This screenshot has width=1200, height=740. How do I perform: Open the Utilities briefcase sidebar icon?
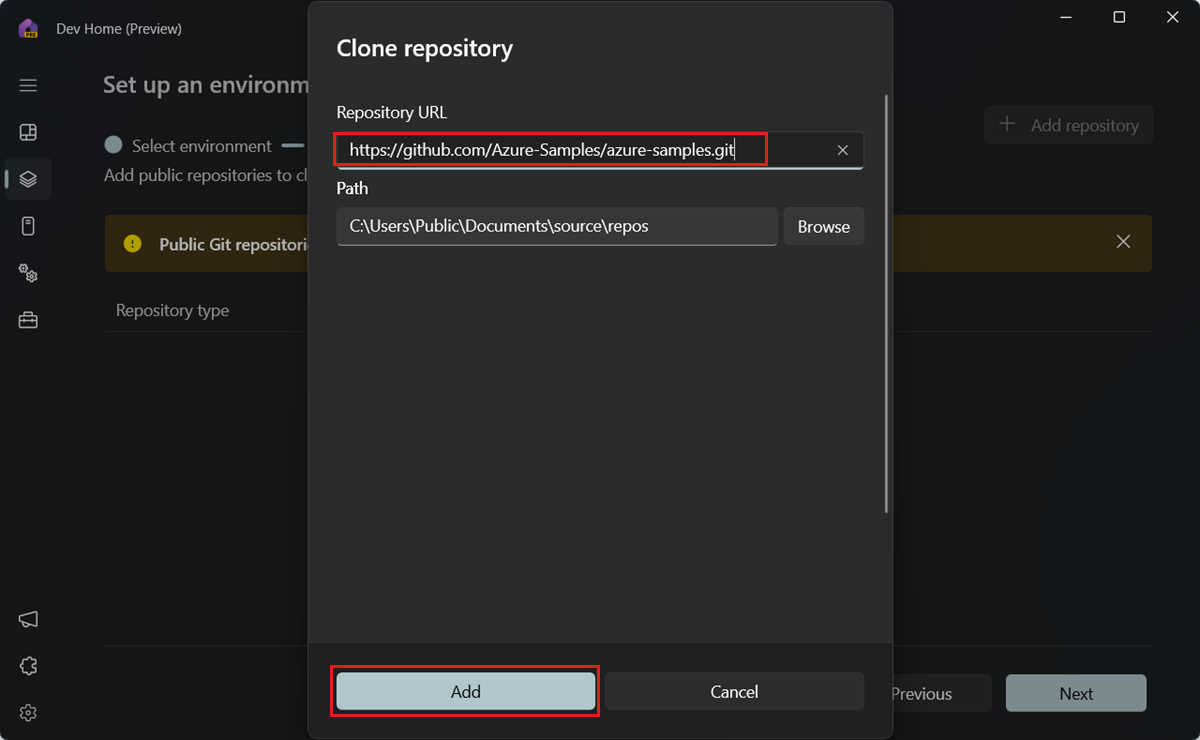click(x=28, y=320)
